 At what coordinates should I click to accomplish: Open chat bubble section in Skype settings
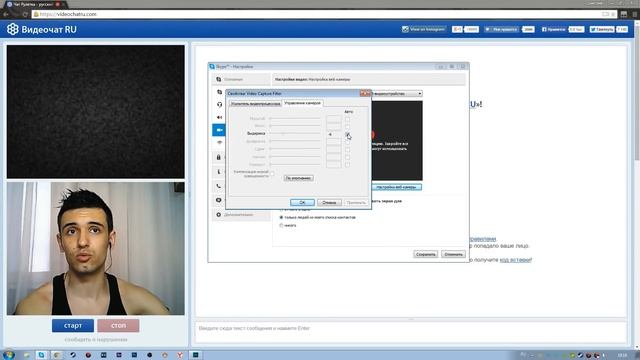[x=219, y=200]
